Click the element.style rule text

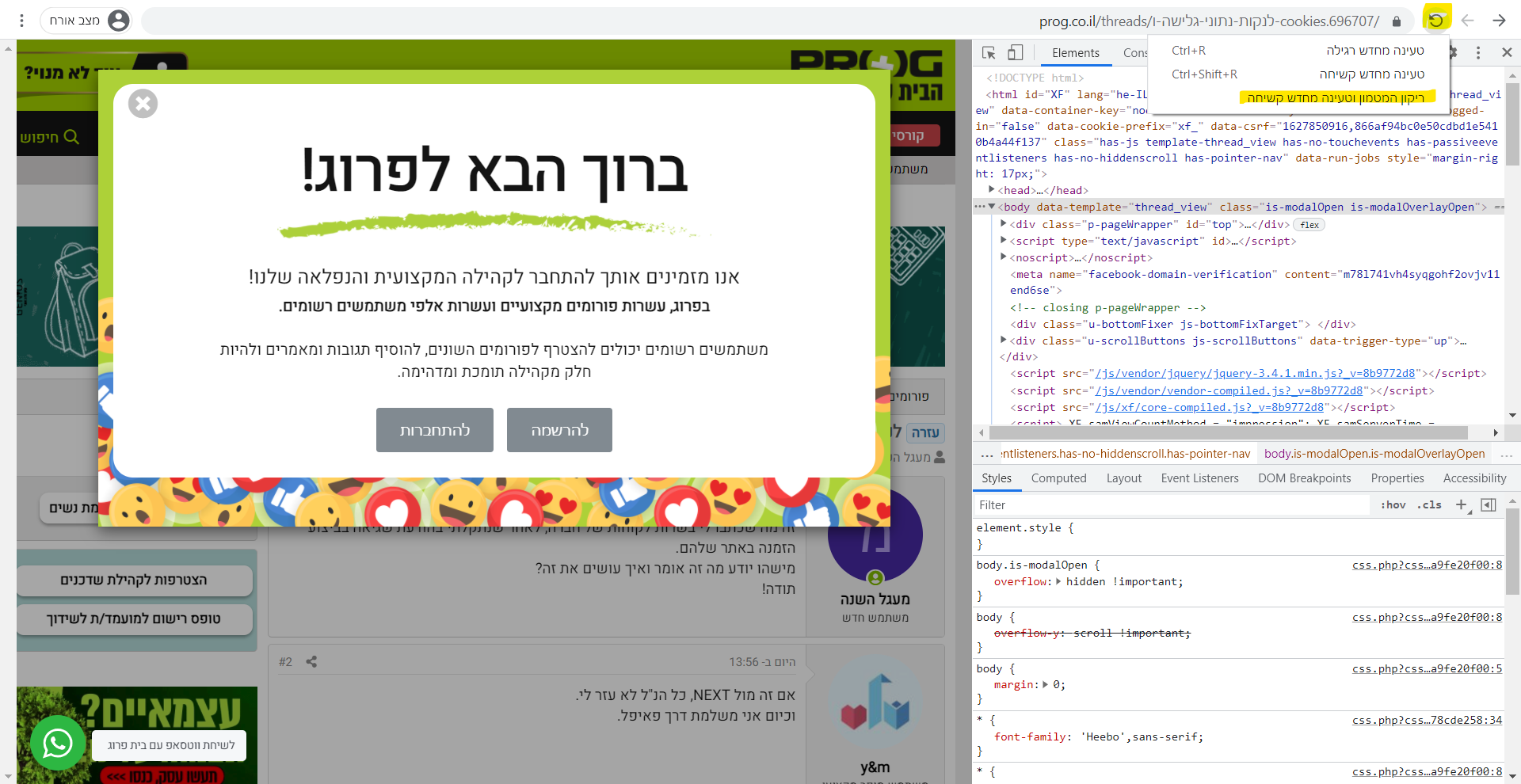click(1025, 528)
